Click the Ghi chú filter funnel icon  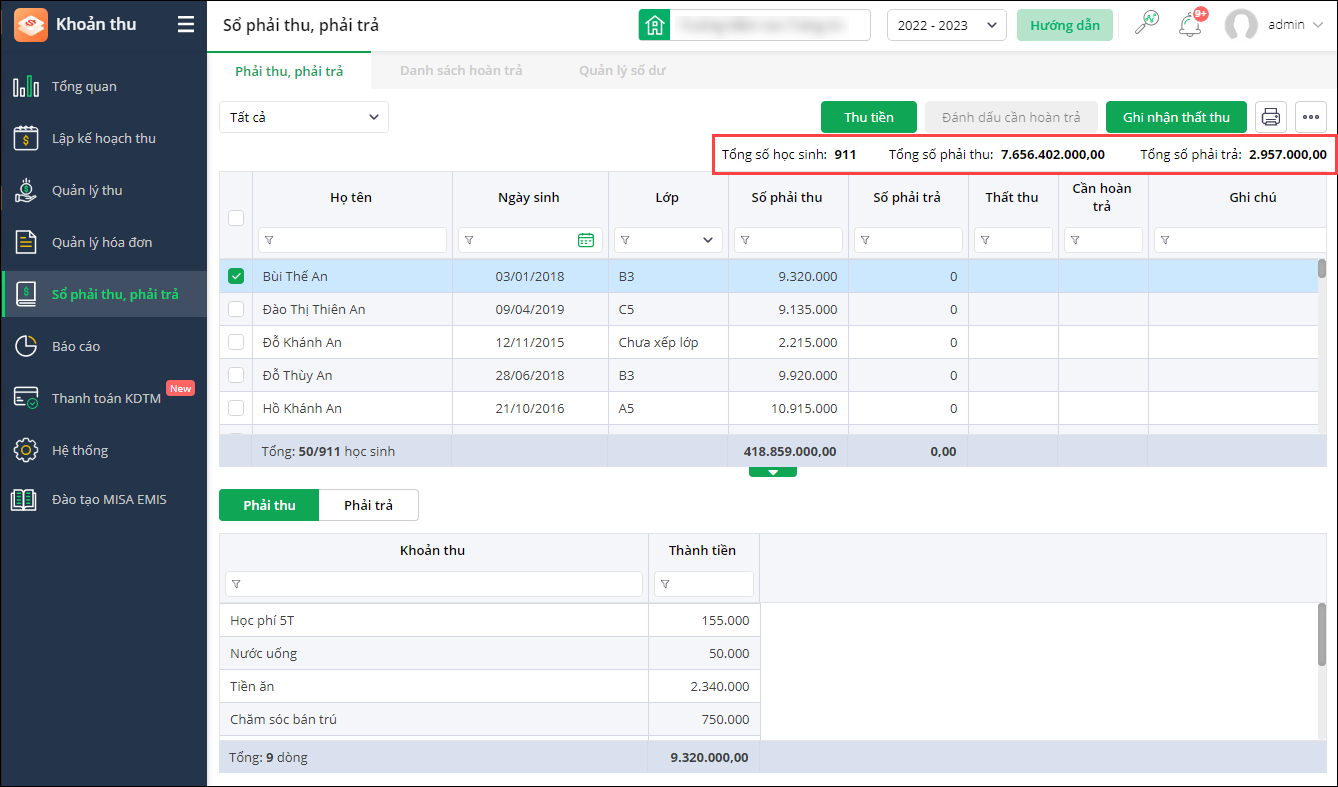click(x=1165, y=240)
